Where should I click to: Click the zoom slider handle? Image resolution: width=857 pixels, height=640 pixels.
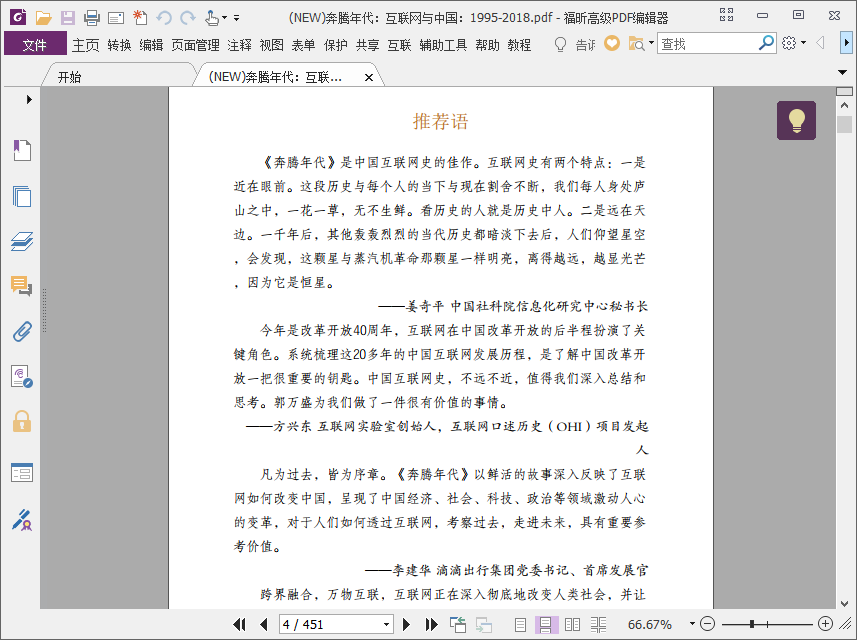coord(752,624)
